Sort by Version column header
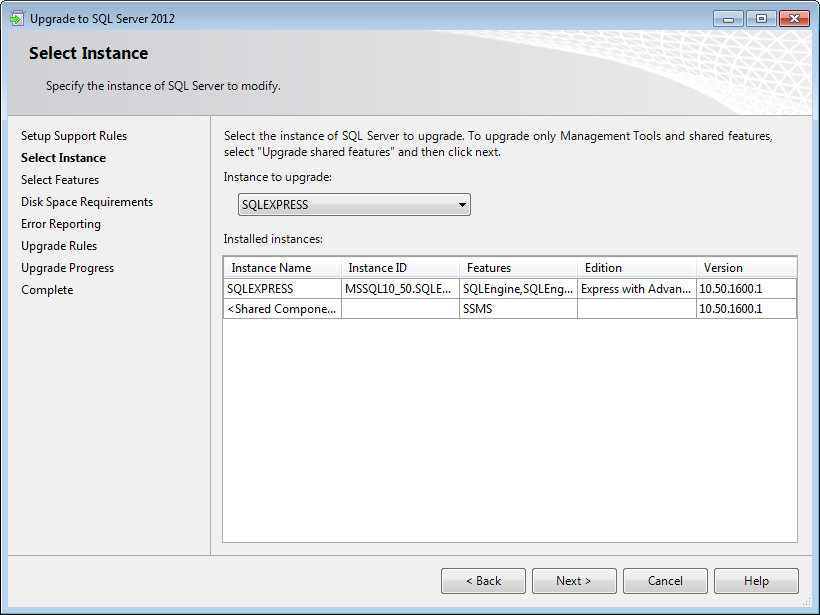The width and height of the screenshot is (820, 615). (x=746, y=268)
